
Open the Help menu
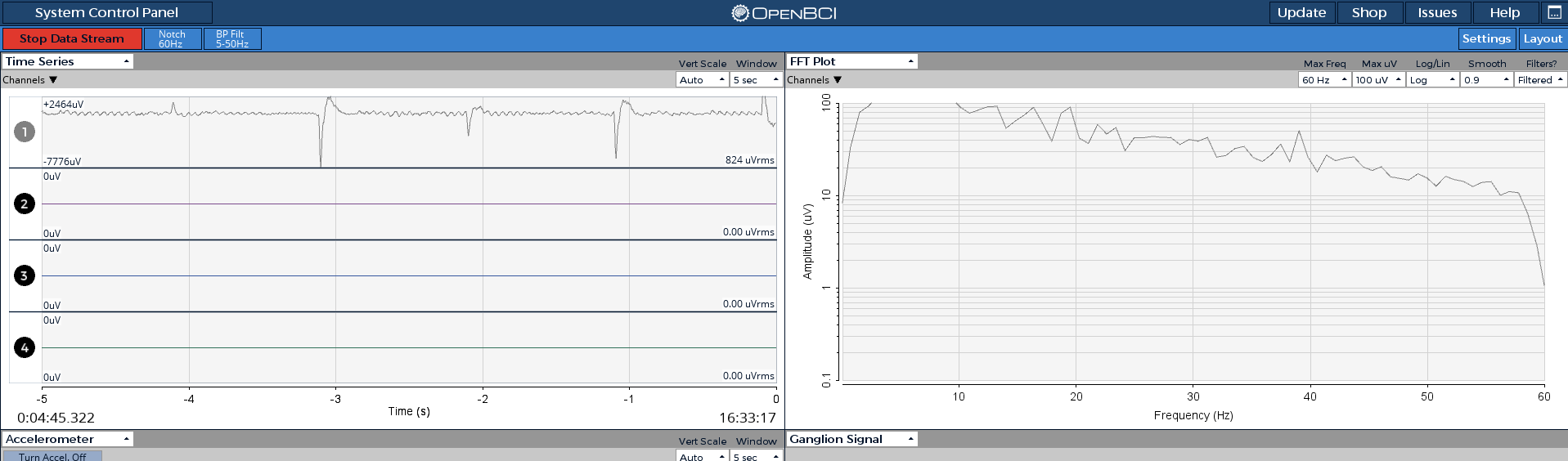point(1504,12)
